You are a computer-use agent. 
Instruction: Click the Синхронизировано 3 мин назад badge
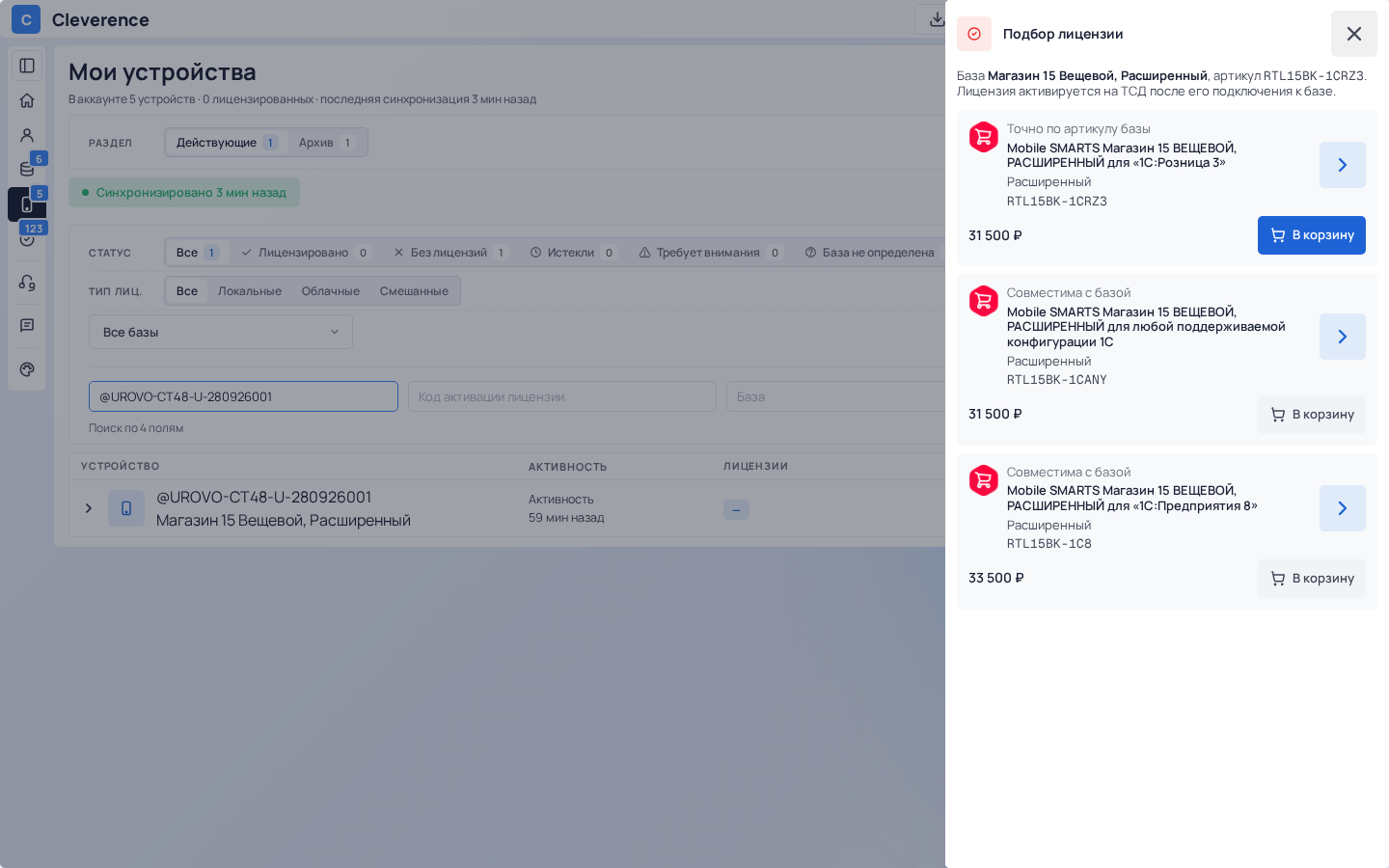coord(184,193)
